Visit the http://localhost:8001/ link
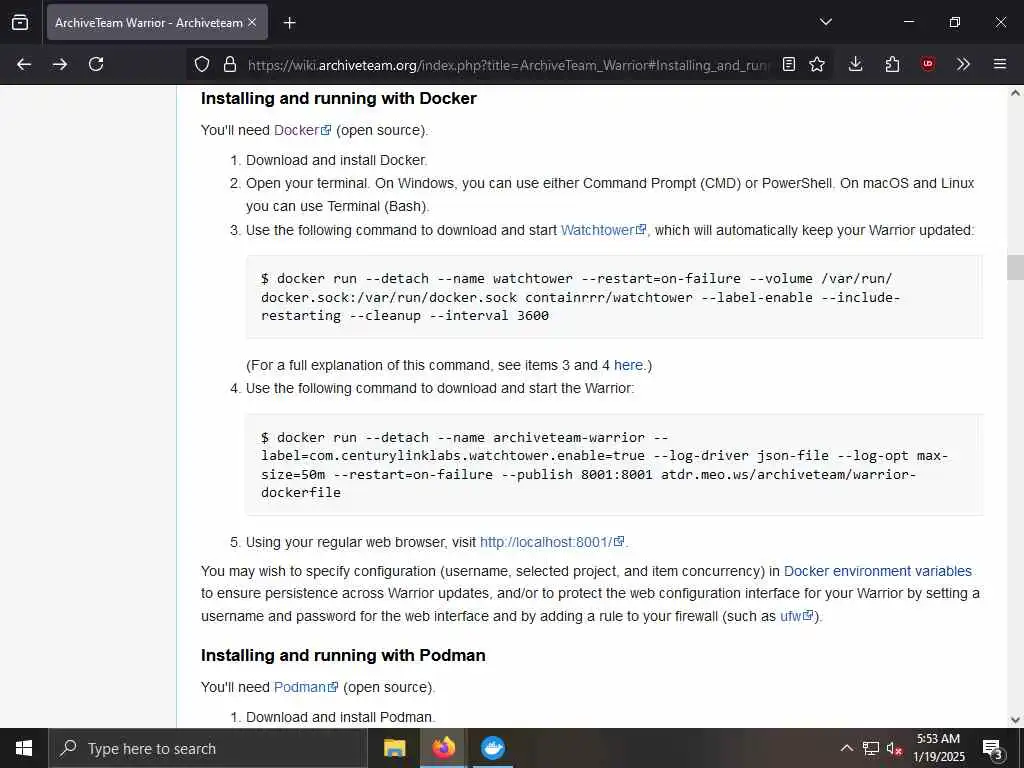This screenshot has width=1024, height=768. [x=552, y=542]
